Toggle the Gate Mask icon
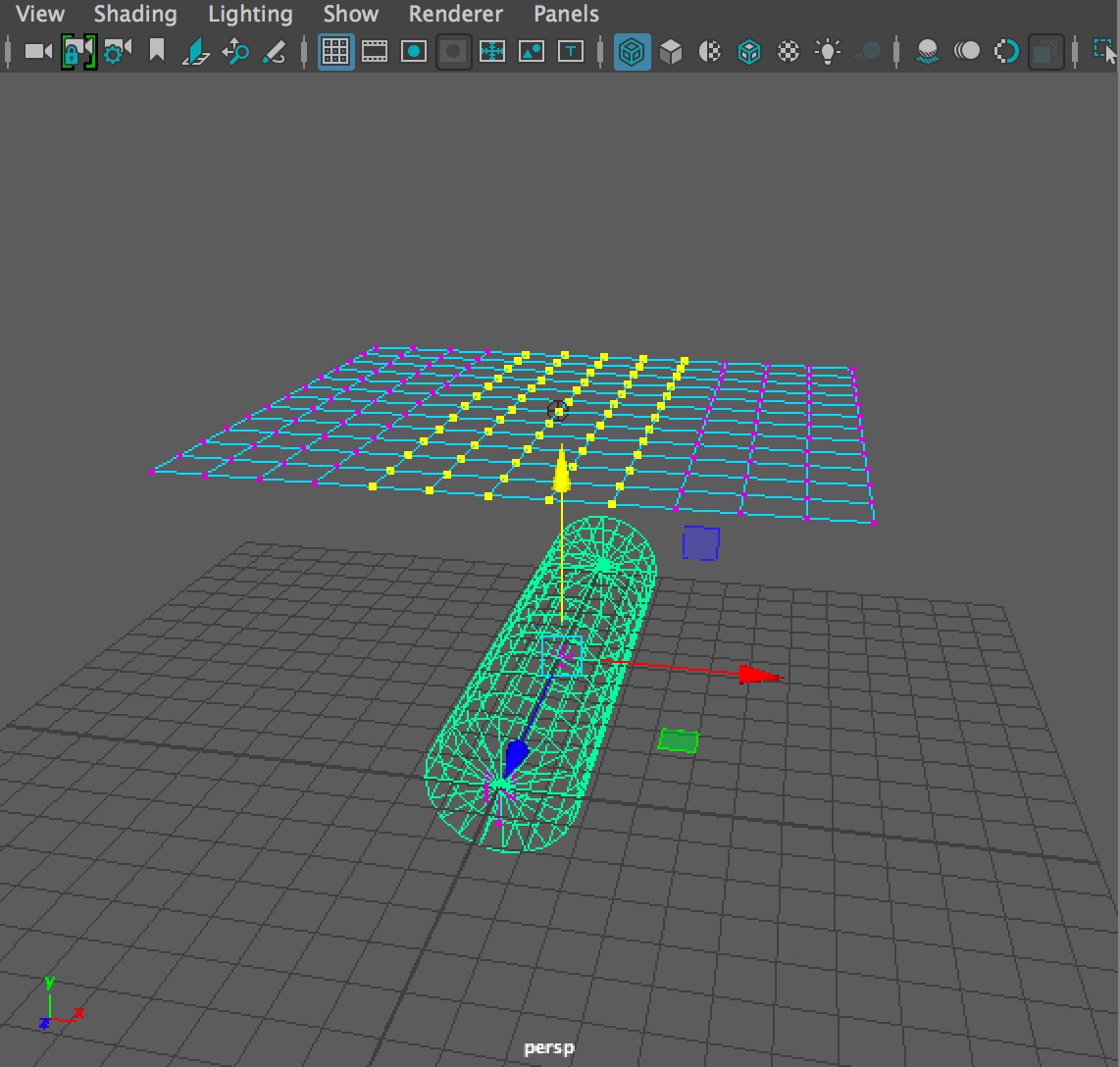The image size is (1120, 1067). click(453, 51)
